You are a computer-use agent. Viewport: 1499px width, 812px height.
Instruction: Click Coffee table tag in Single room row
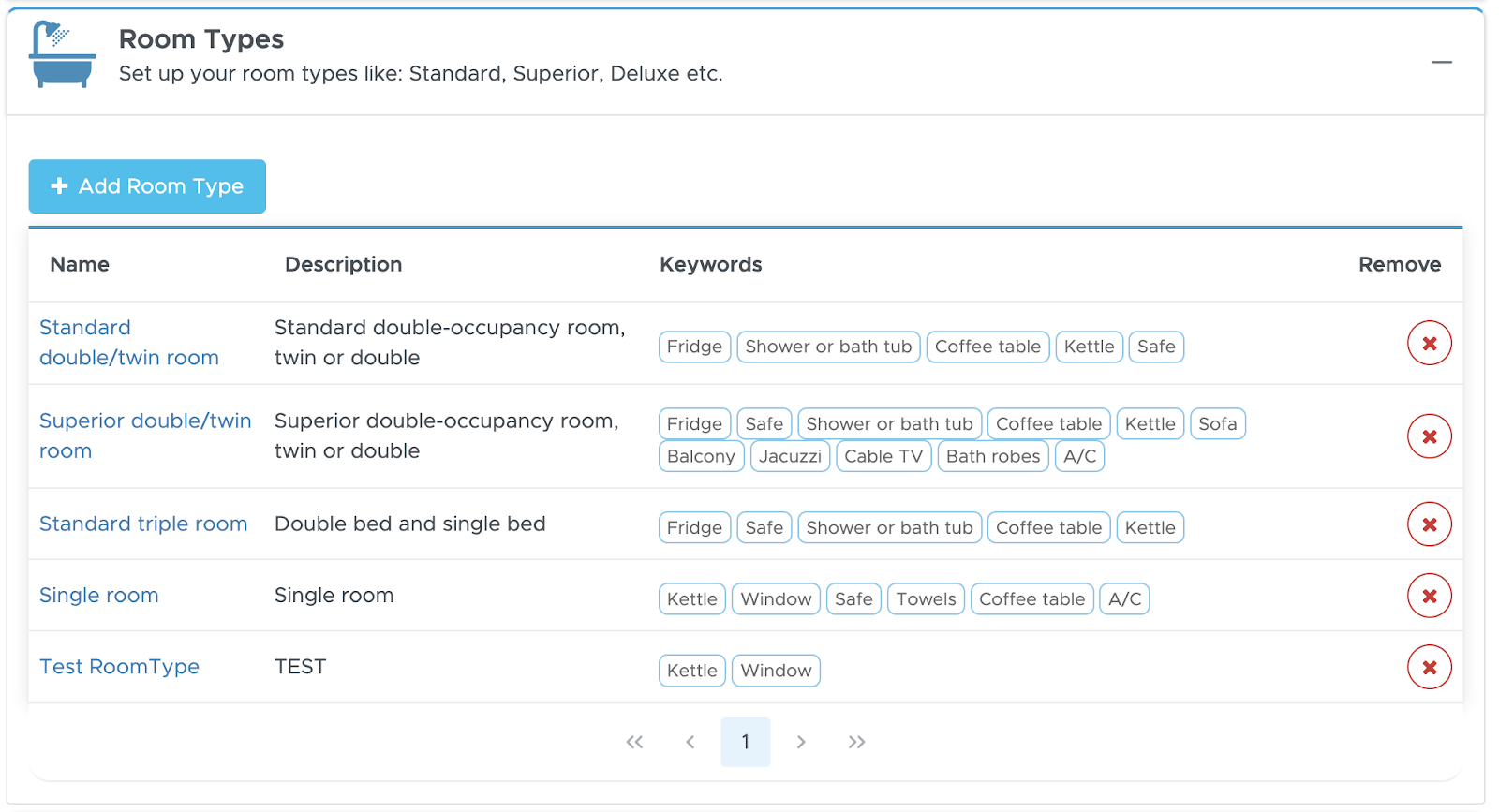pyautogui.click(x=1032, y=599)
